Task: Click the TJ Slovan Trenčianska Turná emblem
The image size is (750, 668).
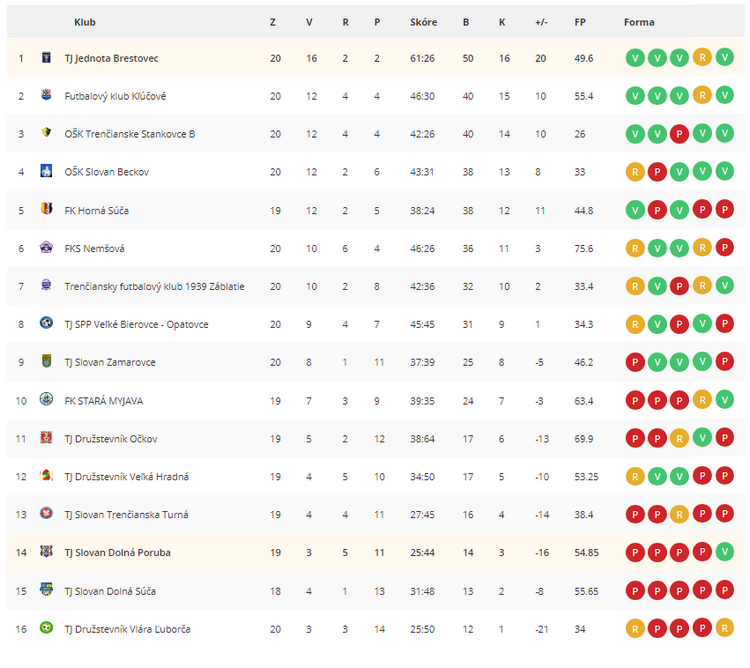Action: click(x=46, y=514)
